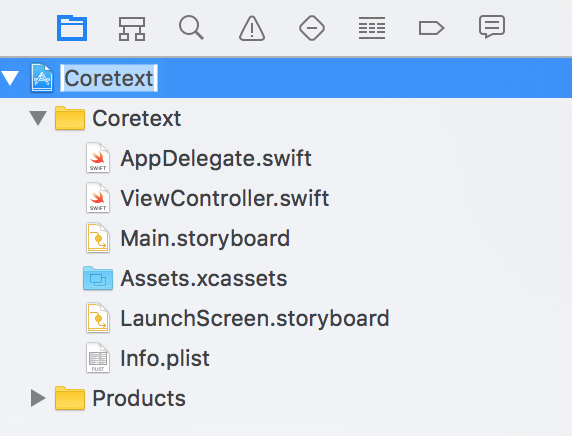
Task: Open the Project navigator folder icon
Action: click(x=72, y=28)
